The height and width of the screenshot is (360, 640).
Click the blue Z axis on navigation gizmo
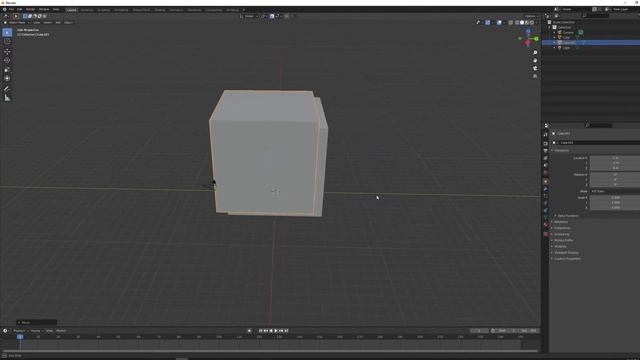528,31
